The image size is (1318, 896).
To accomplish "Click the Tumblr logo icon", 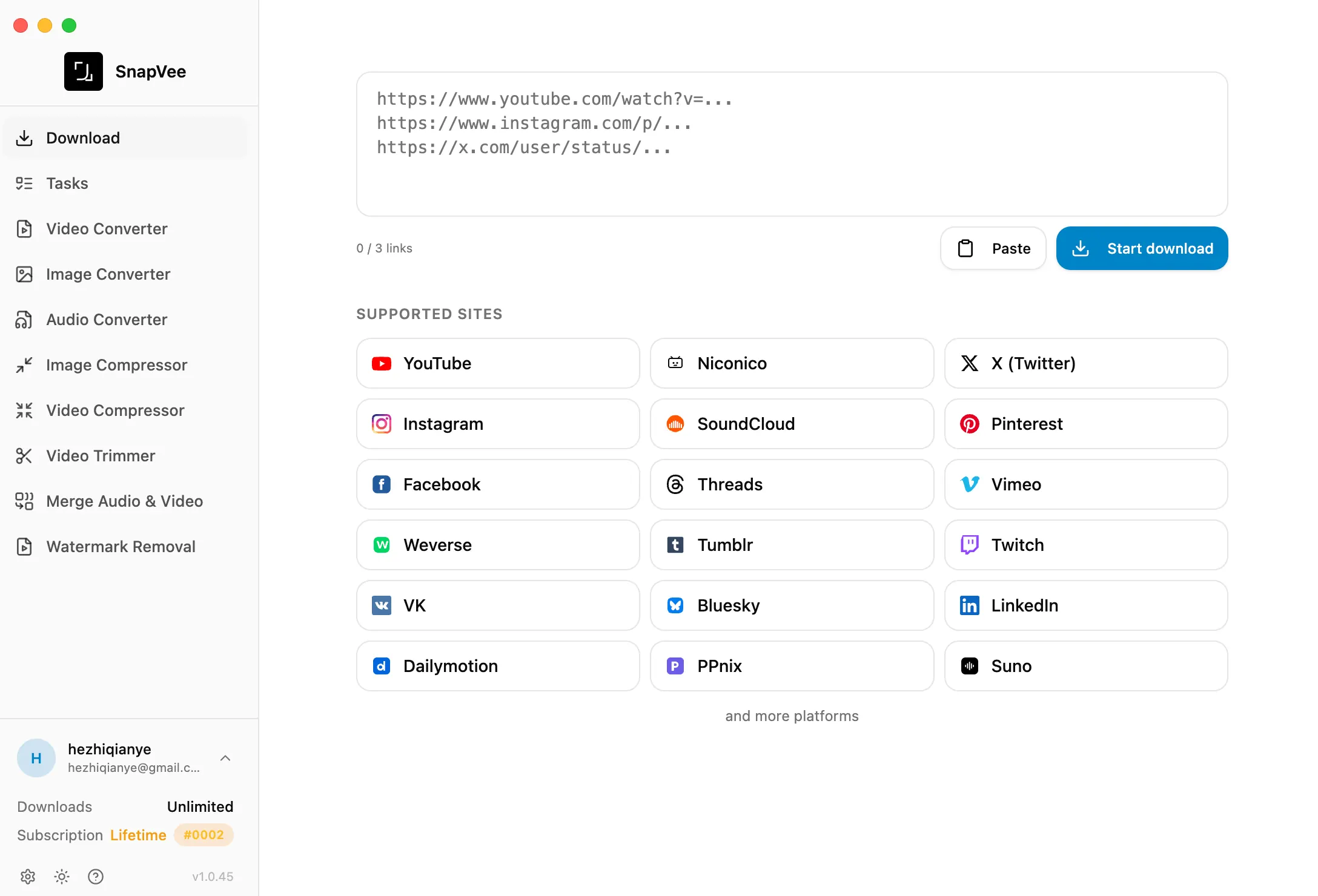I will tap(675, 545).
